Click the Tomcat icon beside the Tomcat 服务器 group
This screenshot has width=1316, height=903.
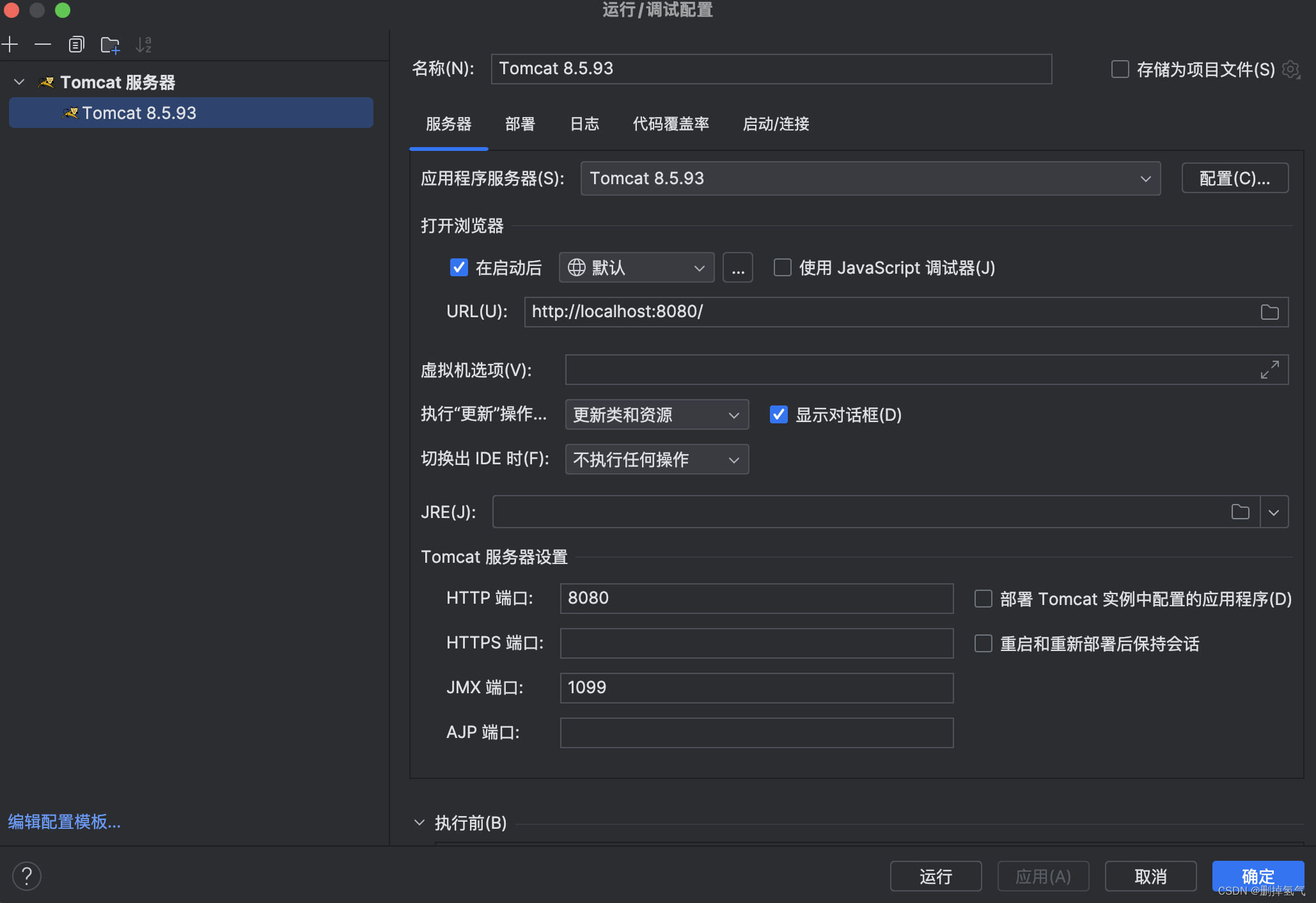(47, 82)
